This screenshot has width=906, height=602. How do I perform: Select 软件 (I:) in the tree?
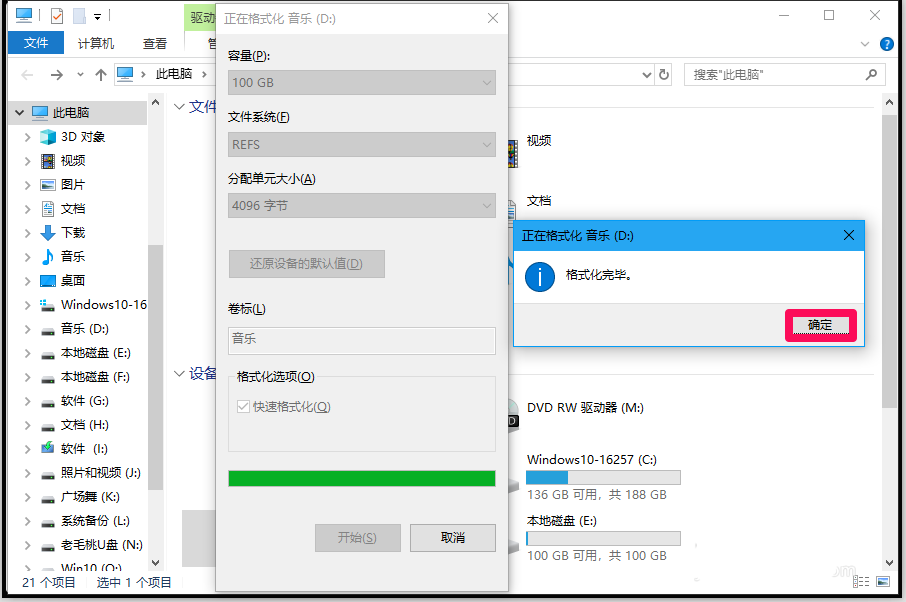tap(84, 449)
